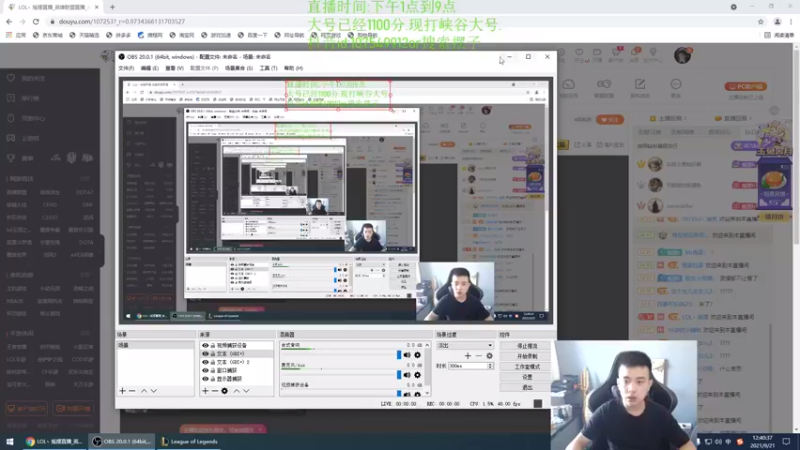Screen dimensions: 800x450
Task: Open Chrome profile icon
Action: point(777,21)
